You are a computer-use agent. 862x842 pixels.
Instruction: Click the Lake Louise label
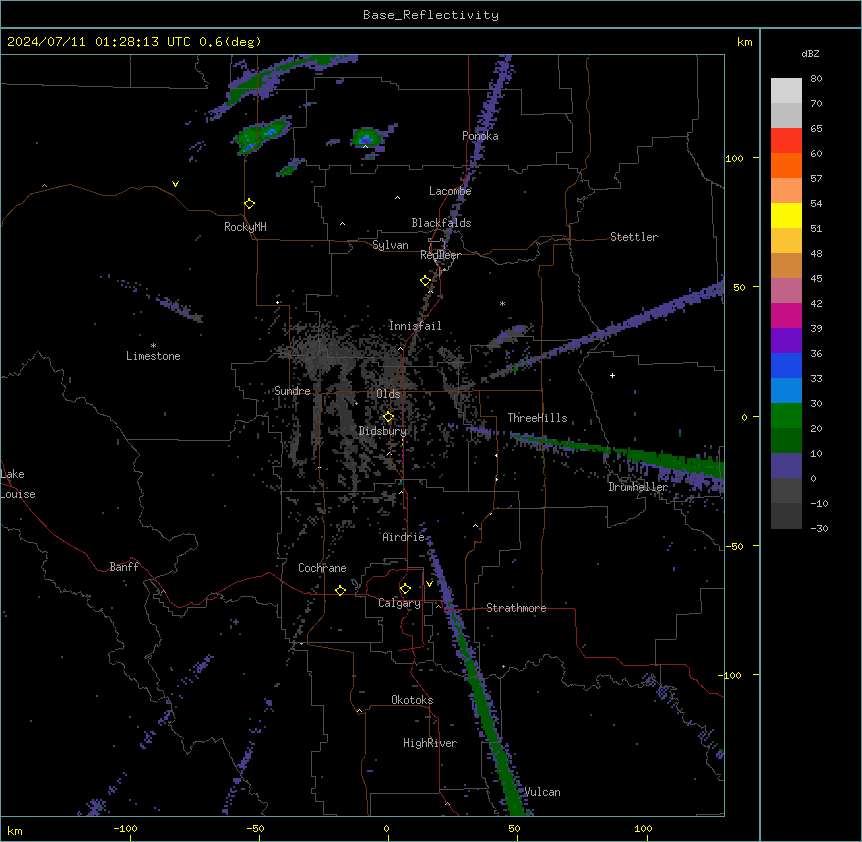coord(18,484)
